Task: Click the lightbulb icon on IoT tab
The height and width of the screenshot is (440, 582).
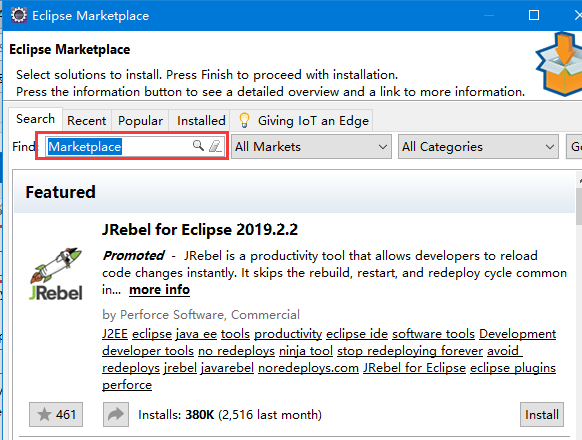Action: pos(244,120)
